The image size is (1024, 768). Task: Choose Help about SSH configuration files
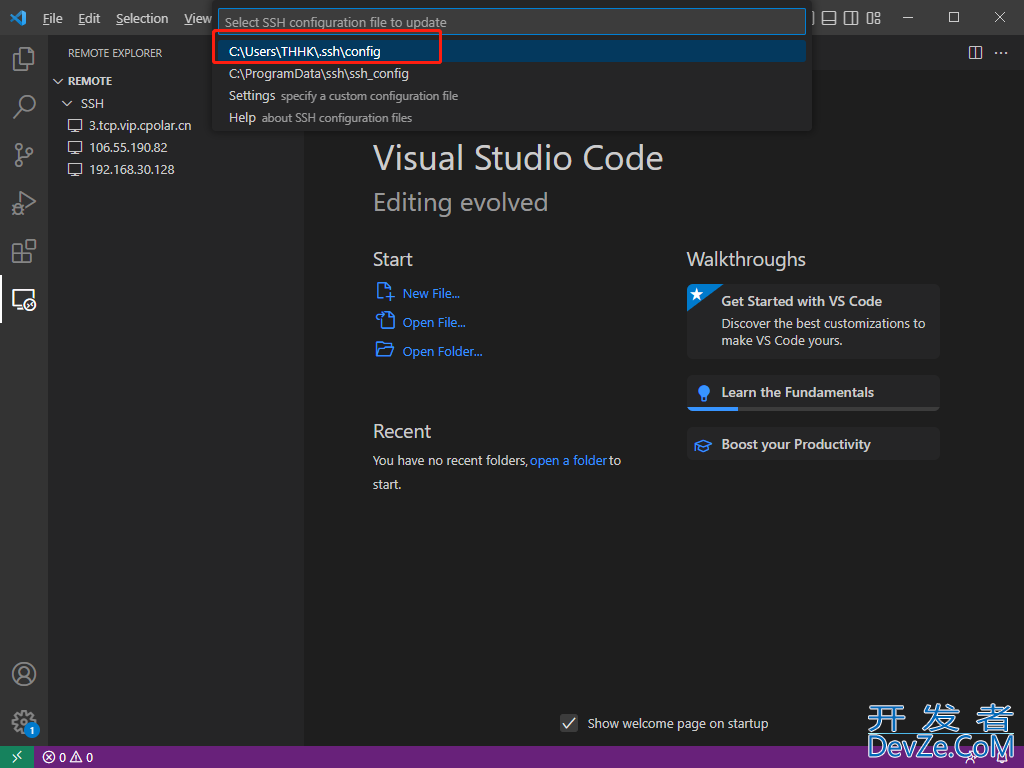click(512, 118)
